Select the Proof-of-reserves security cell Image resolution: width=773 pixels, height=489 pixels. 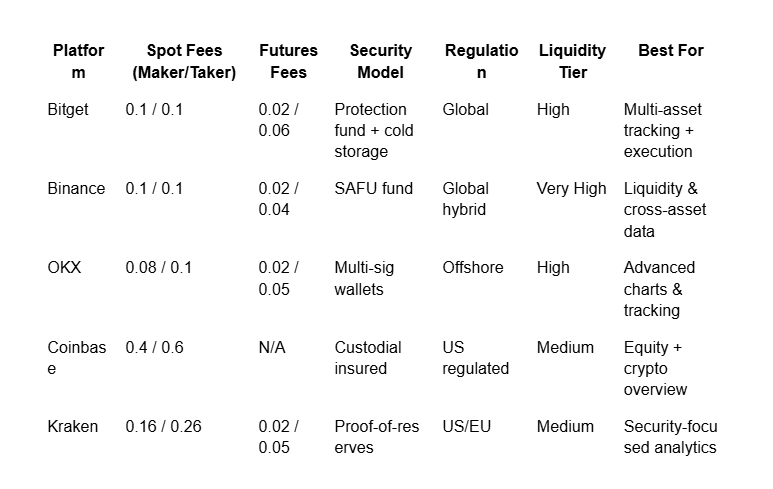pyautogui.click(x=377, y=437)
